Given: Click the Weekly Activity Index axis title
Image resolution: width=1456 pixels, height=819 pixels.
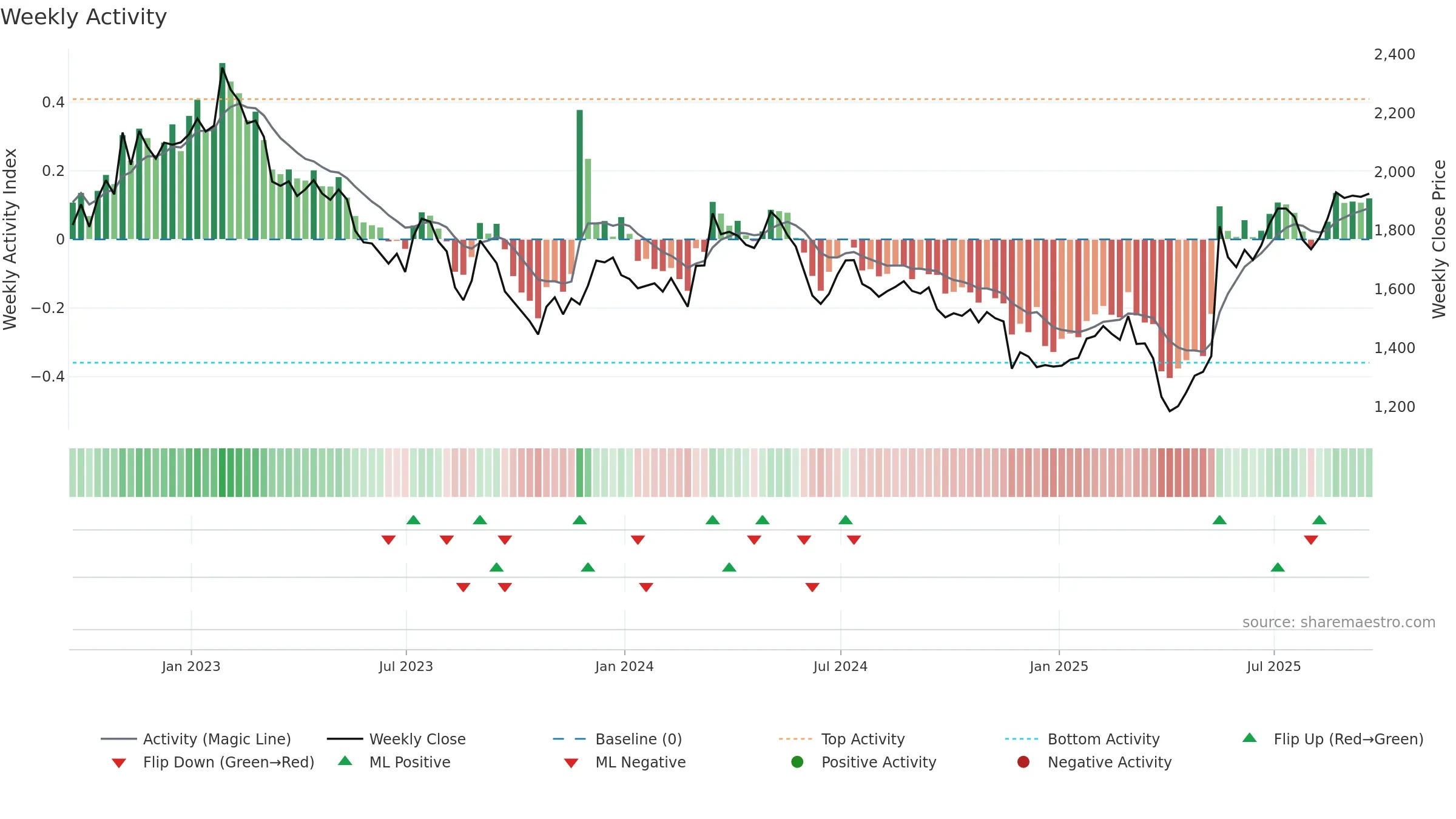Looking at the screenshot, I should pos(10,239).
